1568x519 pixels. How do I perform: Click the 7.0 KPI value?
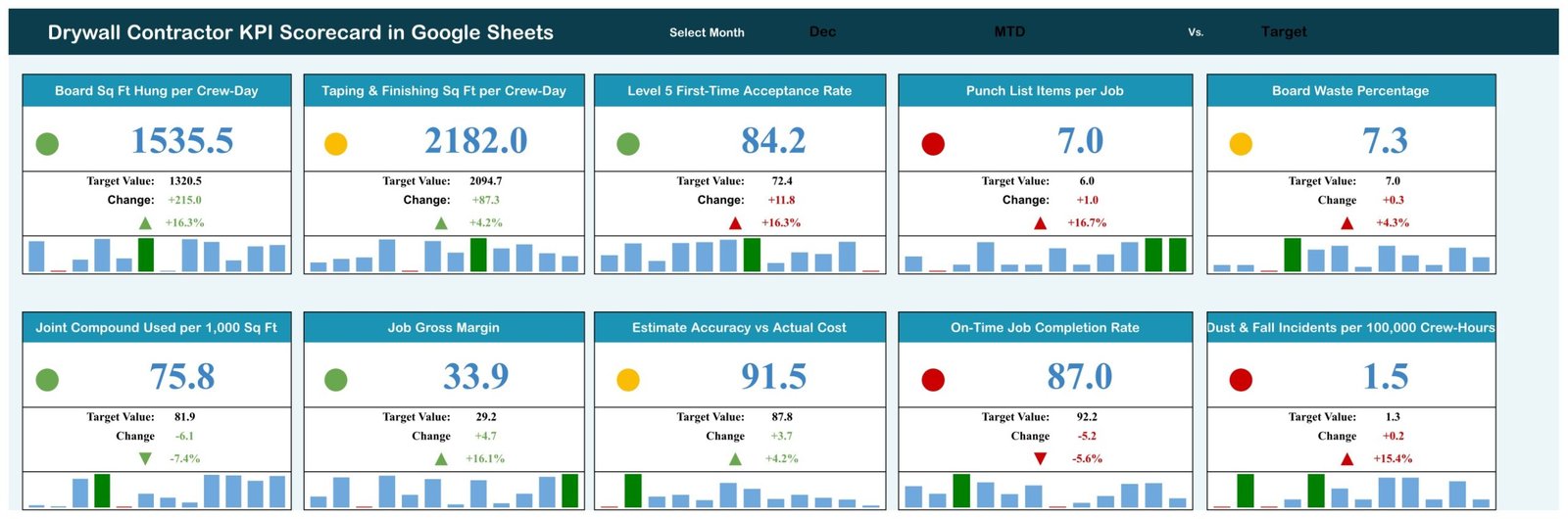click(1080, 141)
